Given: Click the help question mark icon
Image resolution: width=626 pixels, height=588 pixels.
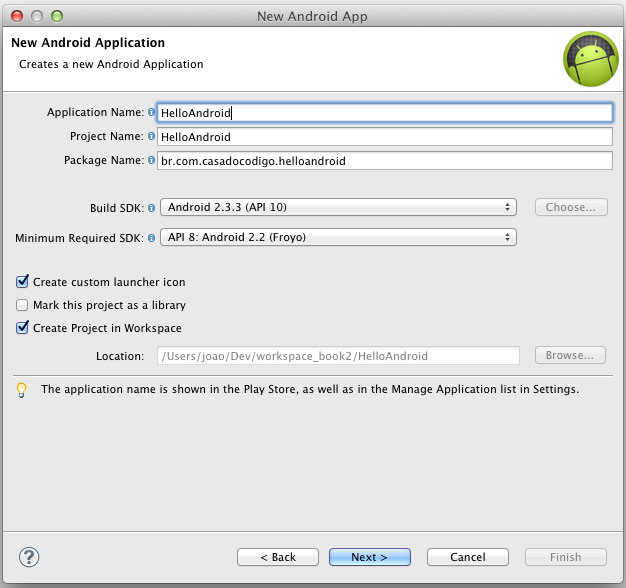Looking at the screenshot, I should (29, 557).
